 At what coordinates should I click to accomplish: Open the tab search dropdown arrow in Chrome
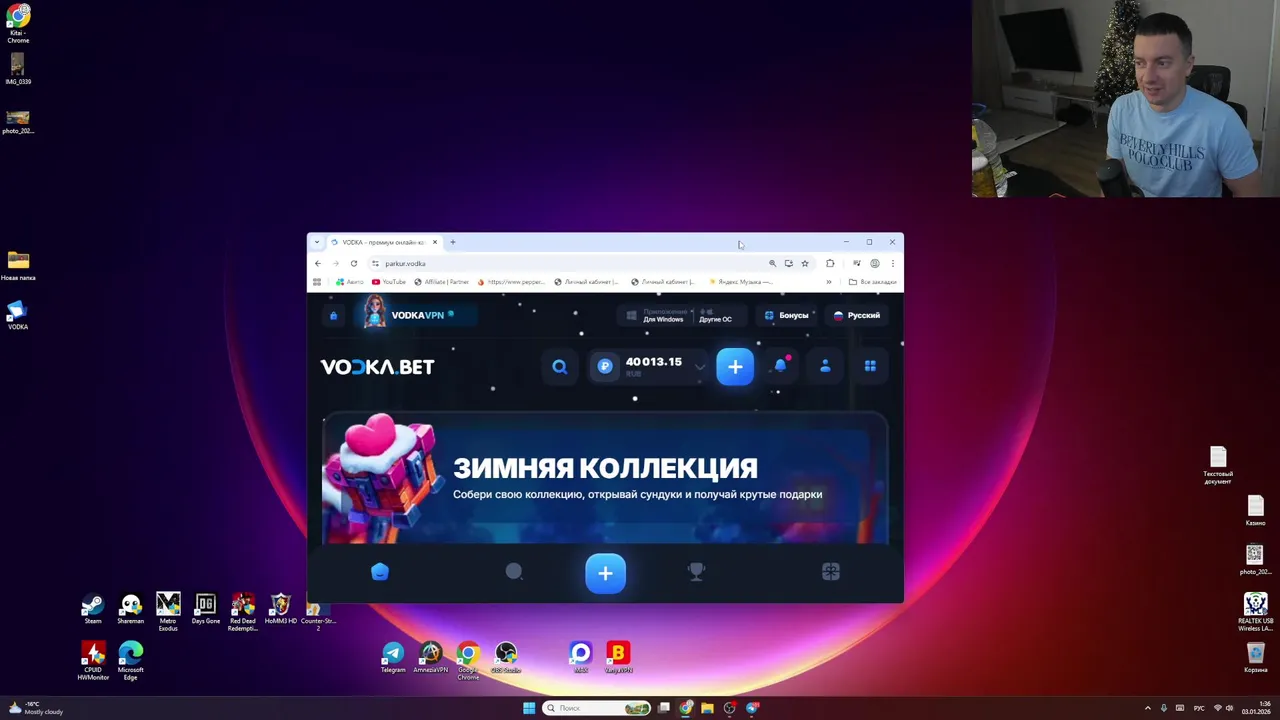317,242
